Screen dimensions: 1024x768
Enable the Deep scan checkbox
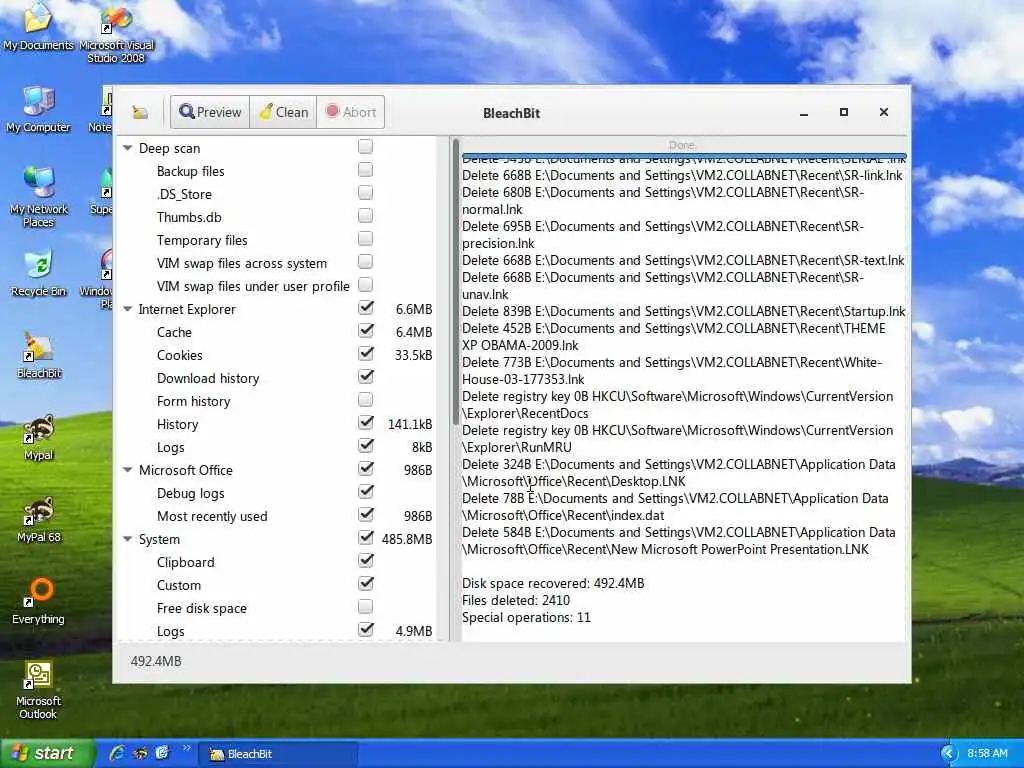[x=366, y=147]
